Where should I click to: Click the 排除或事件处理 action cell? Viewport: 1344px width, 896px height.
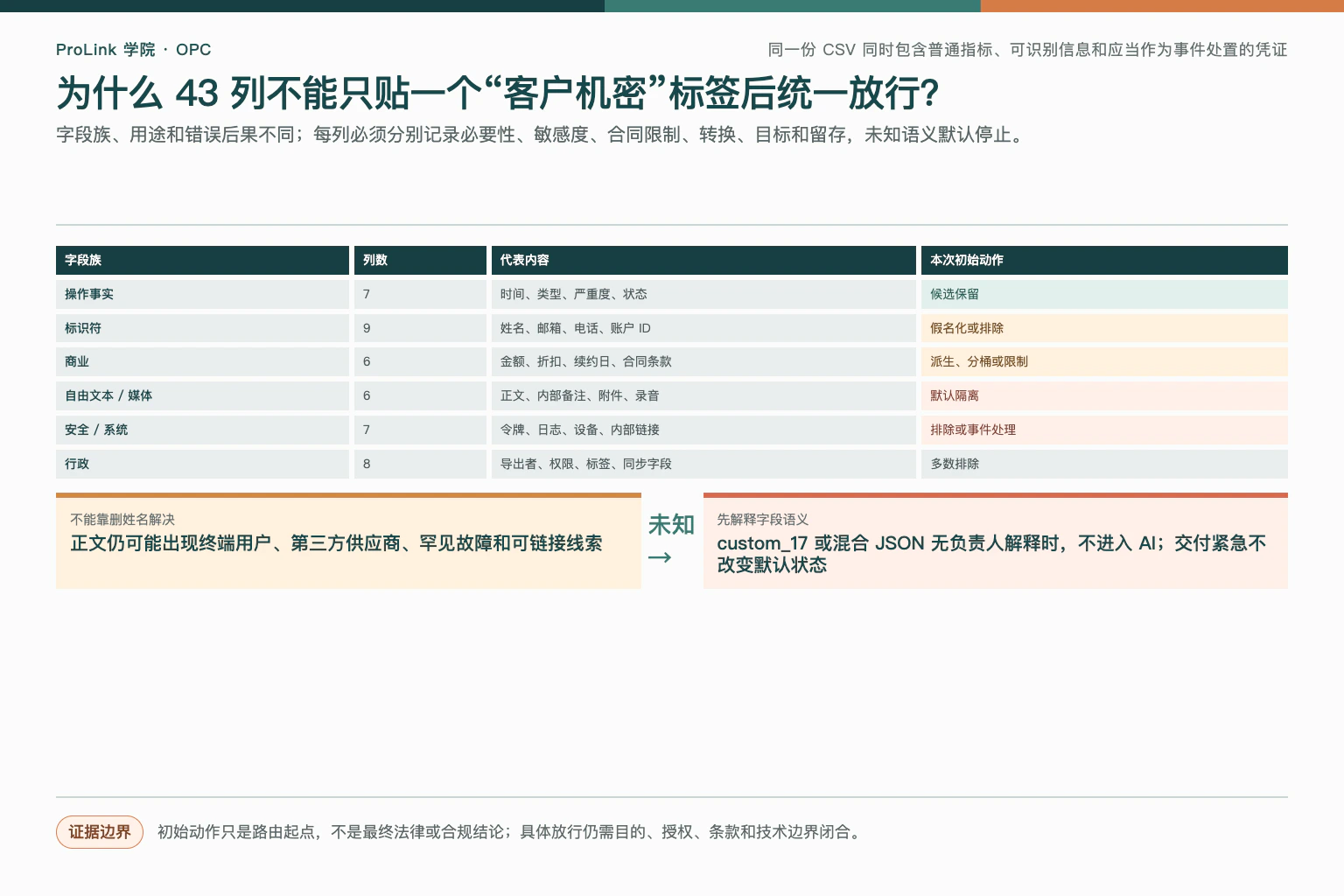tap(1104, 430)
